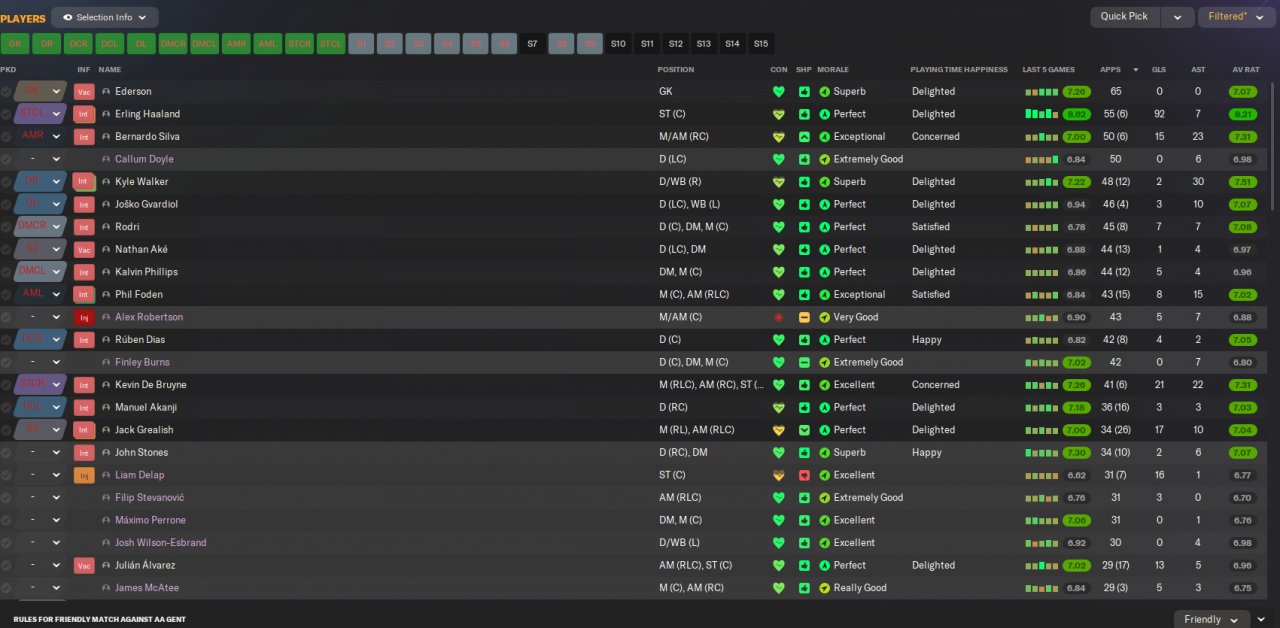Open Manuel Akanji's player profile
1280x628 pixels.
pos(145,407)
